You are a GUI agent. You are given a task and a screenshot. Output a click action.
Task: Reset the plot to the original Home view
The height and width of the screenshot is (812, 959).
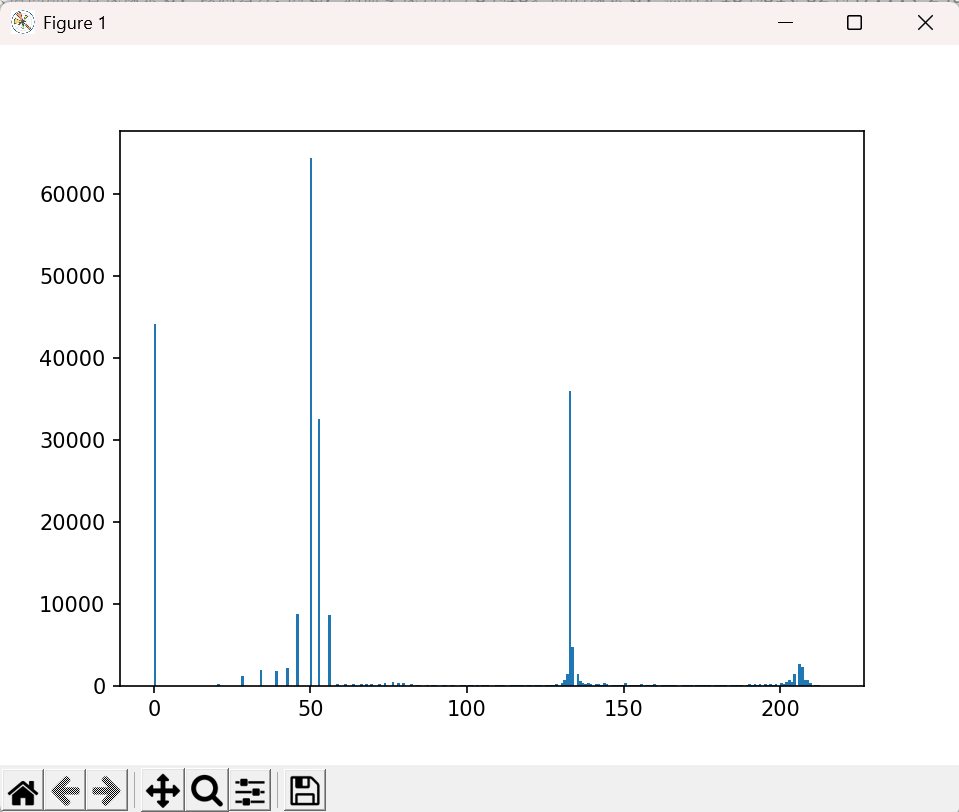23,791
